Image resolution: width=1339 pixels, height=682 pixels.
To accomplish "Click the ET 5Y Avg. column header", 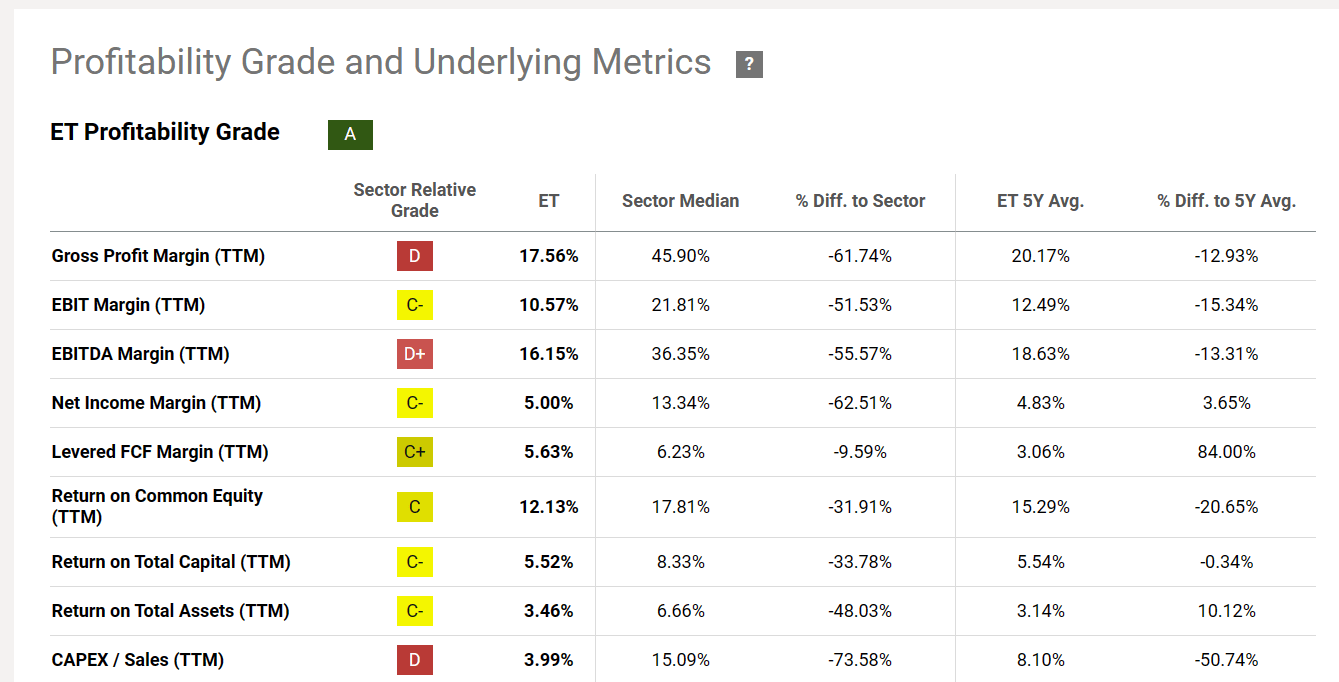I will tap(1040, 201).
